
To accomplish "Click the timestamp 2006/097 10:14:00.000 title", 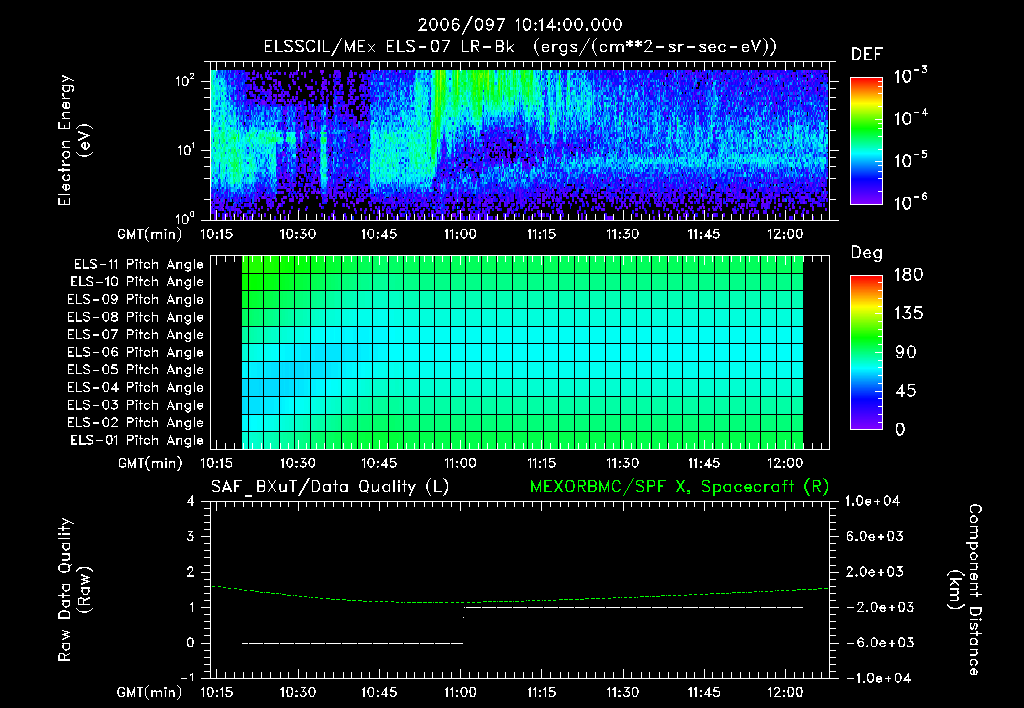I will 520,25.
